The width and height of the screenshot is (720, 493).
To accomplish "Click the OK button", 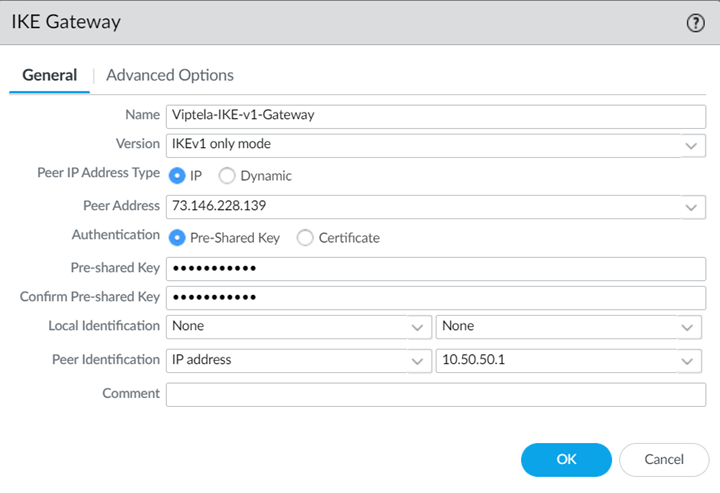I will tap(566, 459).
